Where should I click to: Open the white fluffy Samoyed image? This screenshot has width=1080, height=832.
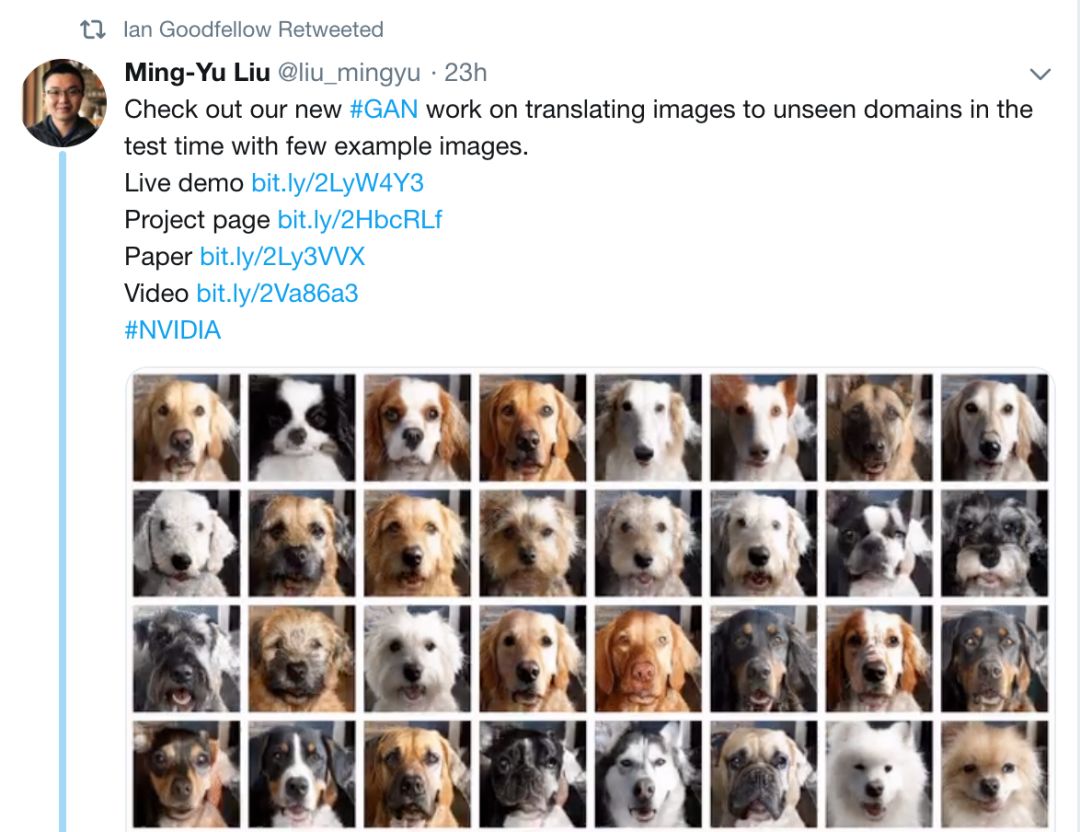(879, 774)
